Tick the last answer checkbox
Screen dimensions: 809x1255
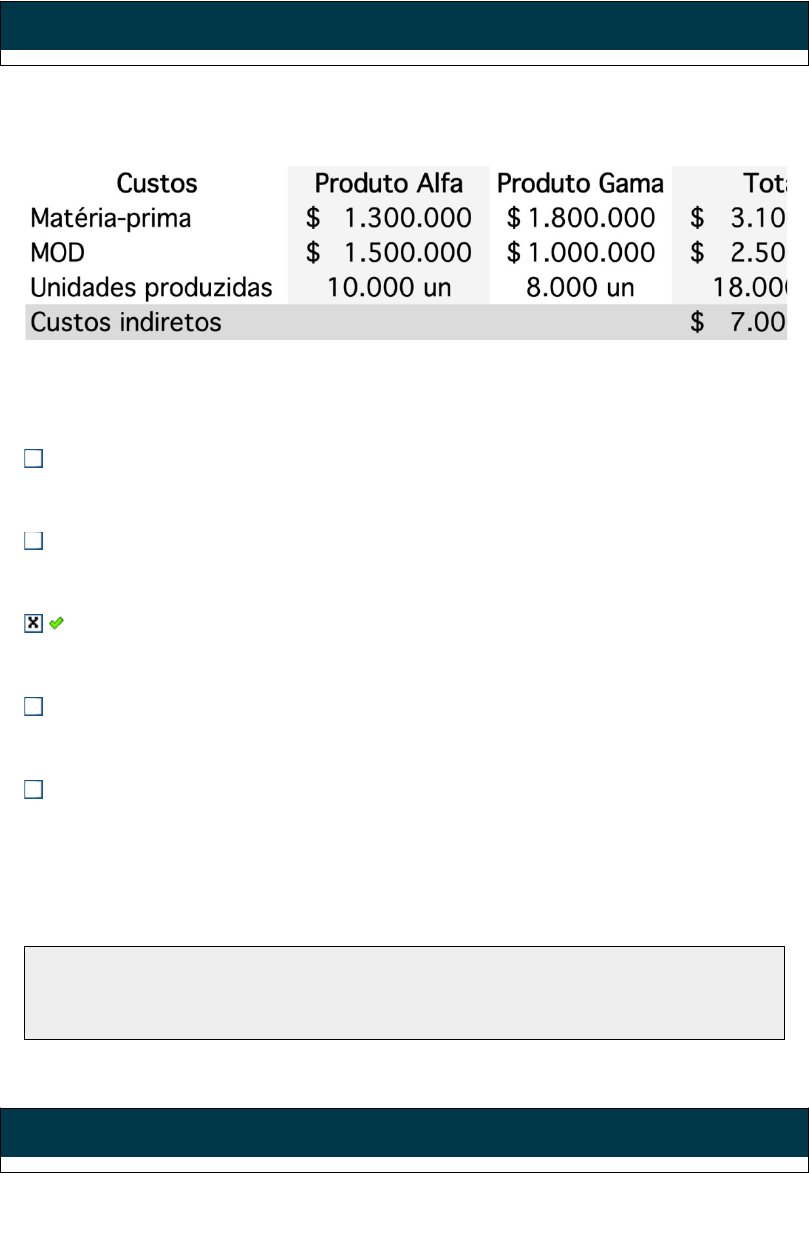point(33,789)
